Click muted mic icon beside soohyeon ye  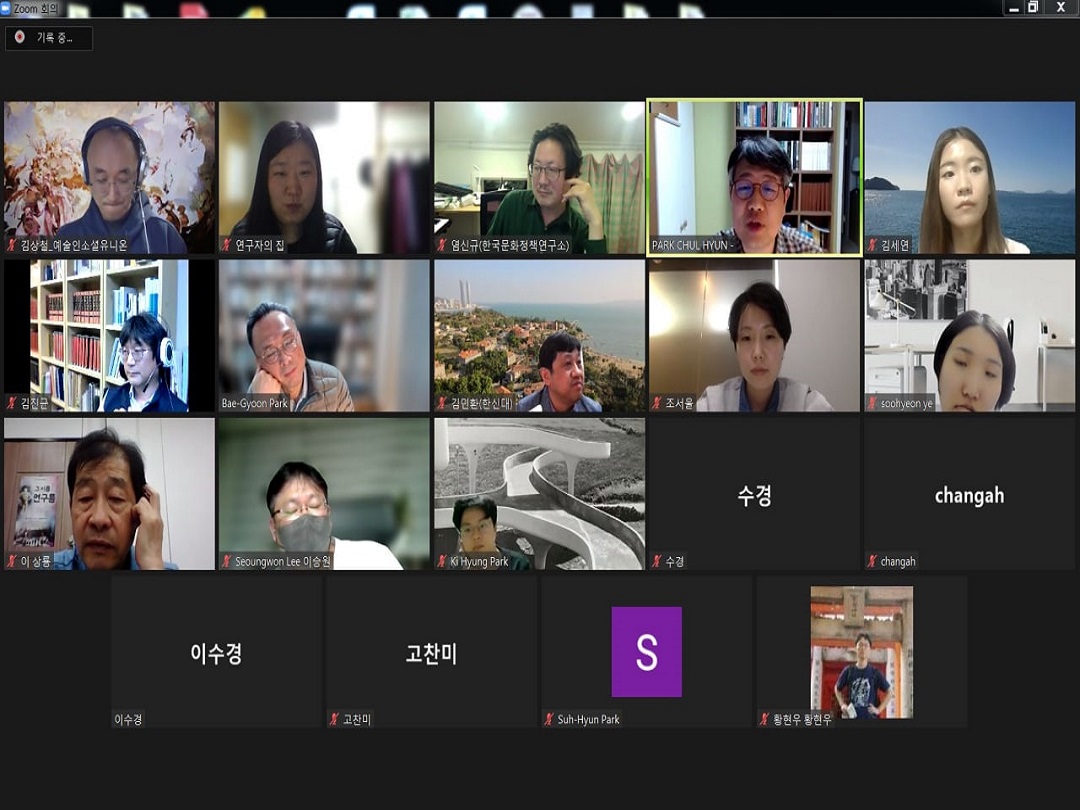tap(872, 404)
